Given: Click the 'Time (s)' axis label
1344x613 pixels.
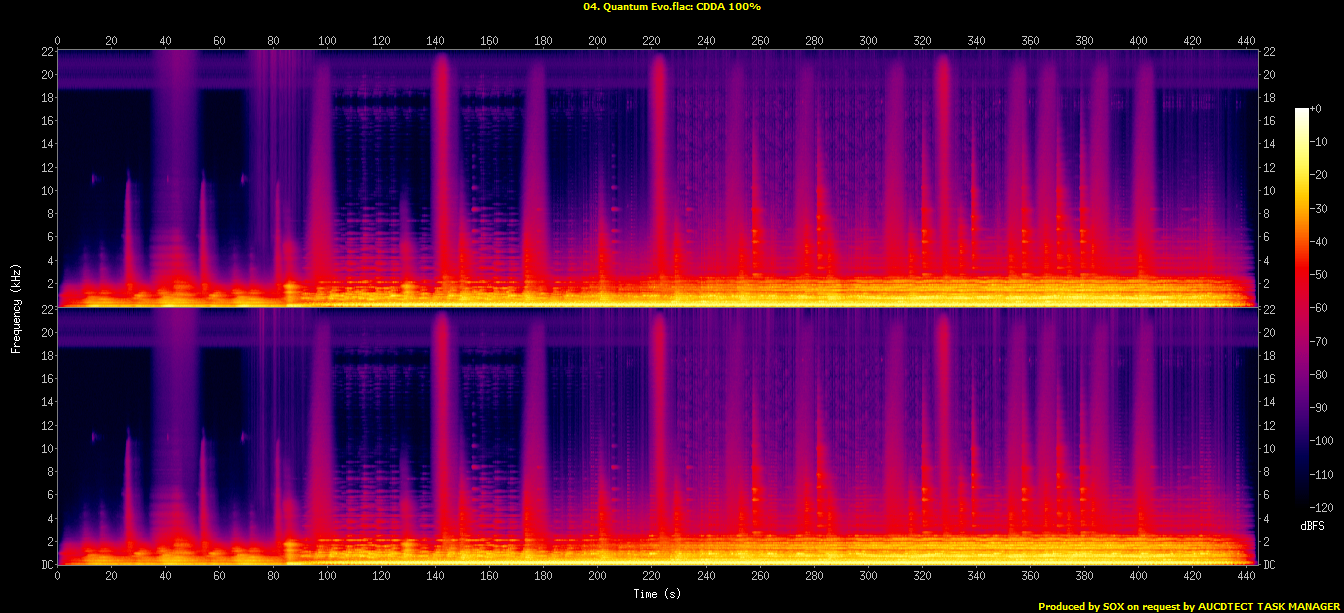Looking at the screenshot, I should pyautogui.click(x=657, y=593).
